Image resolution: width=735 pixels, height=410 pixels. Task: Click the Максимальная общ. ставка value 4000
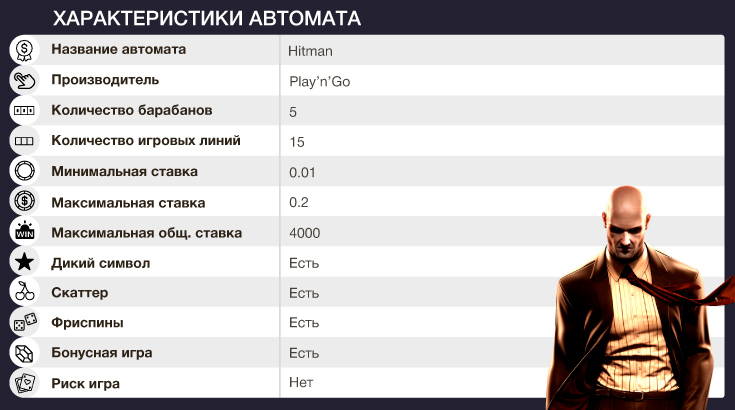305,233
